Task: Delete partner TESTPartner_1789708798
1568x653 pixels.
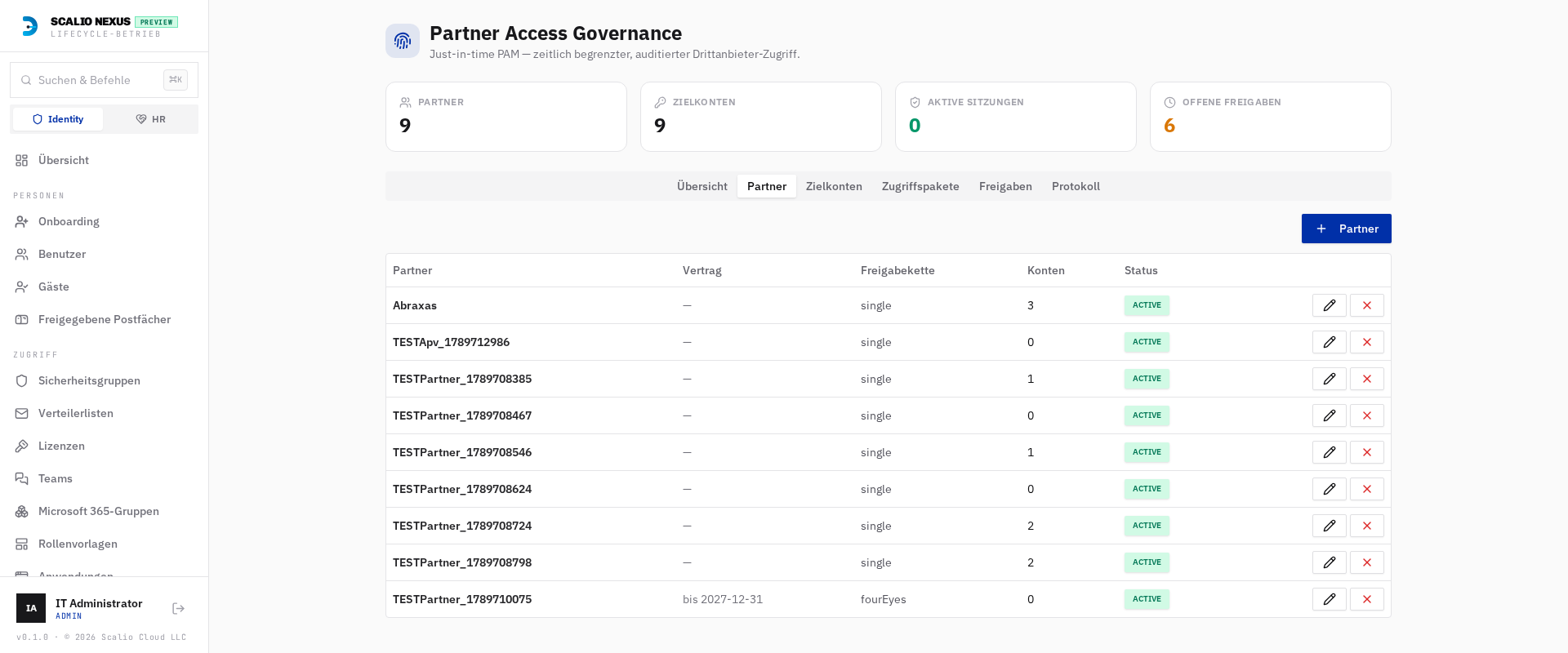Action: [x=1366, y=562]
